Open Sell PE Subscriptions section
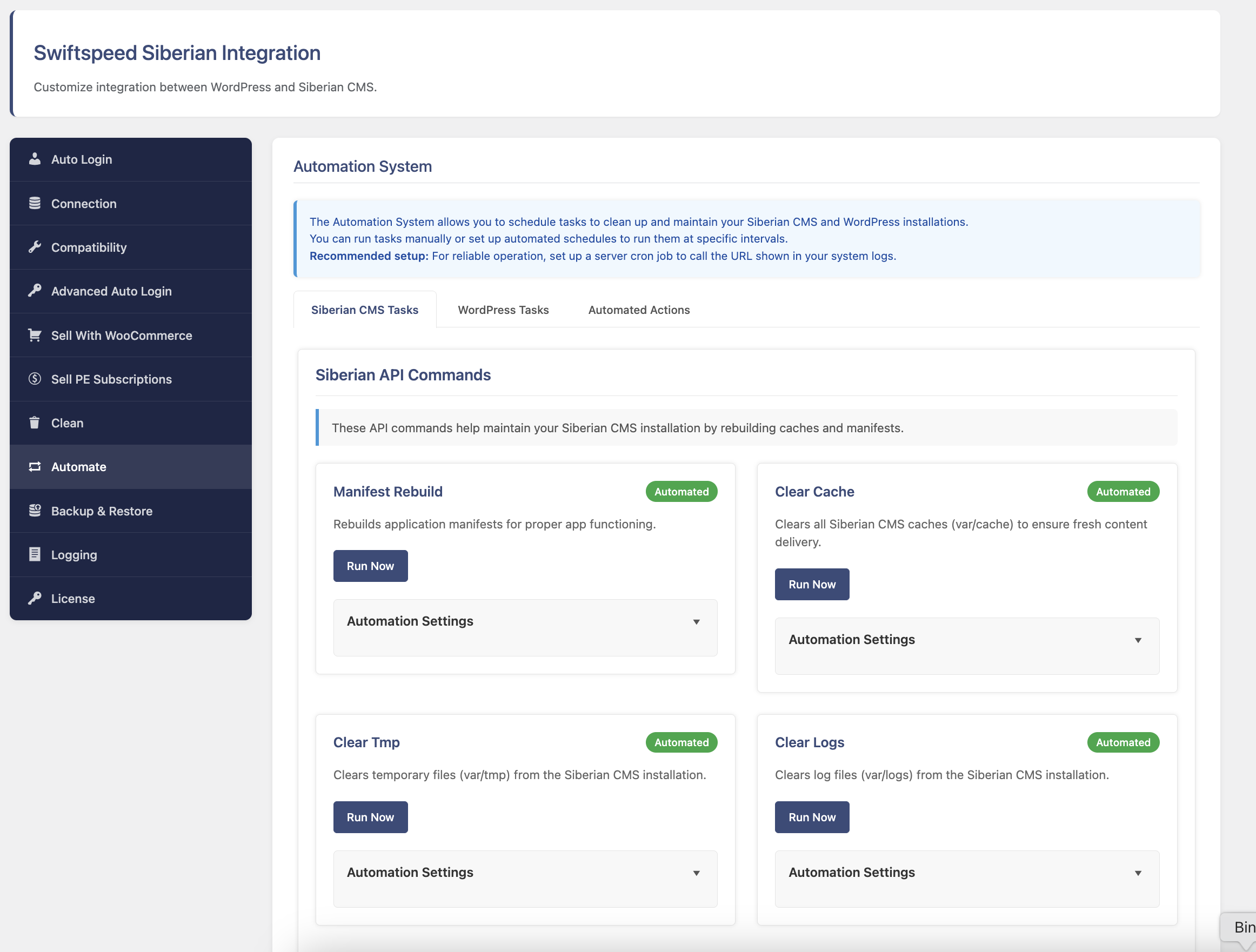The height and width of the screenshot is (952, 1256). (131, 379)
